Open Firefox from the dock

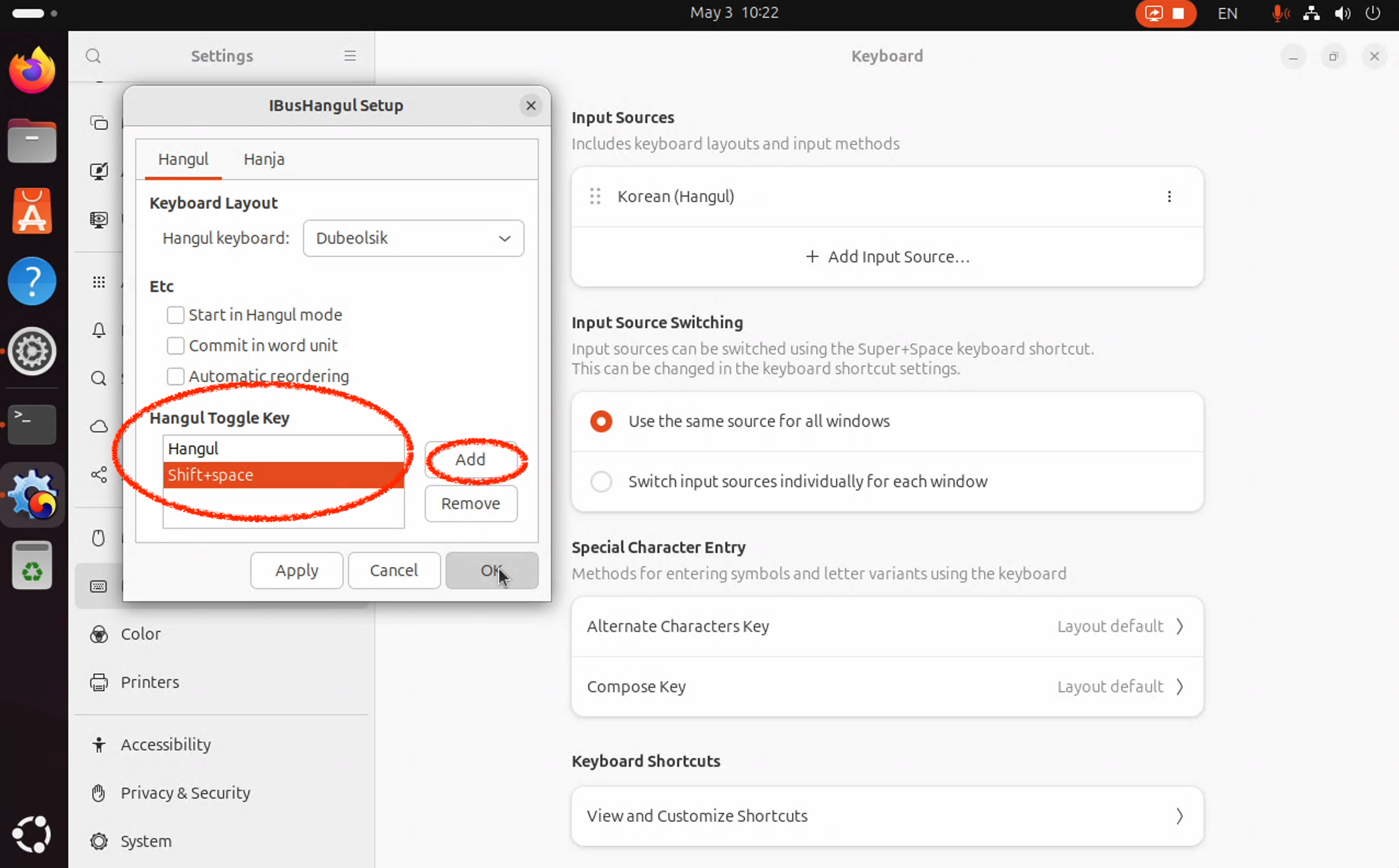tap(32, 71)
